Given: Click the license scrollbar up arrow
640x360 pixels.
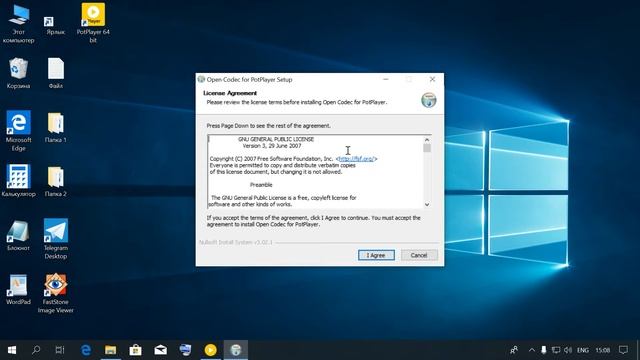Looking at the screenshot, I should [427, 140].
